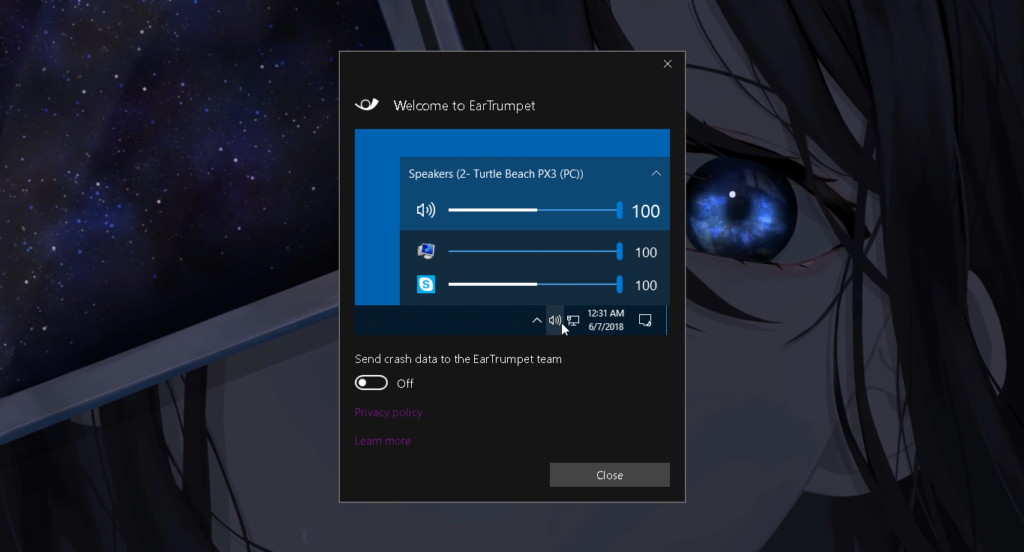Click the 'Welcome to EarTrumpet' title

pyautogui.click(x=464, y=105)
